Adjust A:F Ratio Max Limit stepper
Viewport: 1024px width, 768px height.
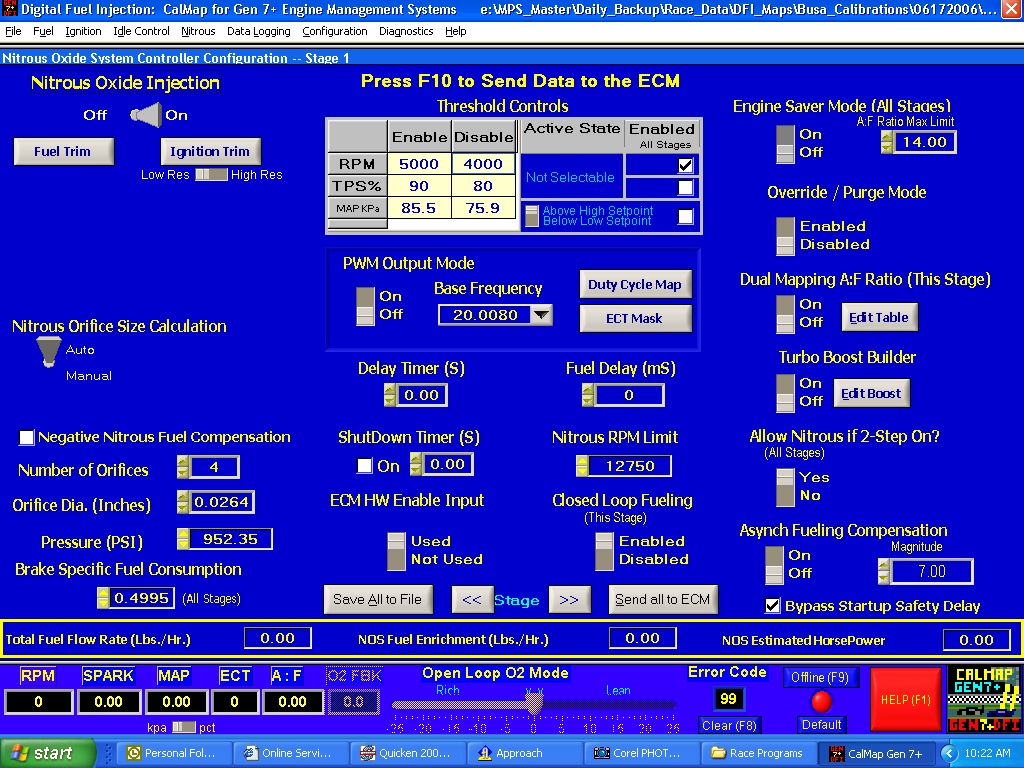pos(886,142)
